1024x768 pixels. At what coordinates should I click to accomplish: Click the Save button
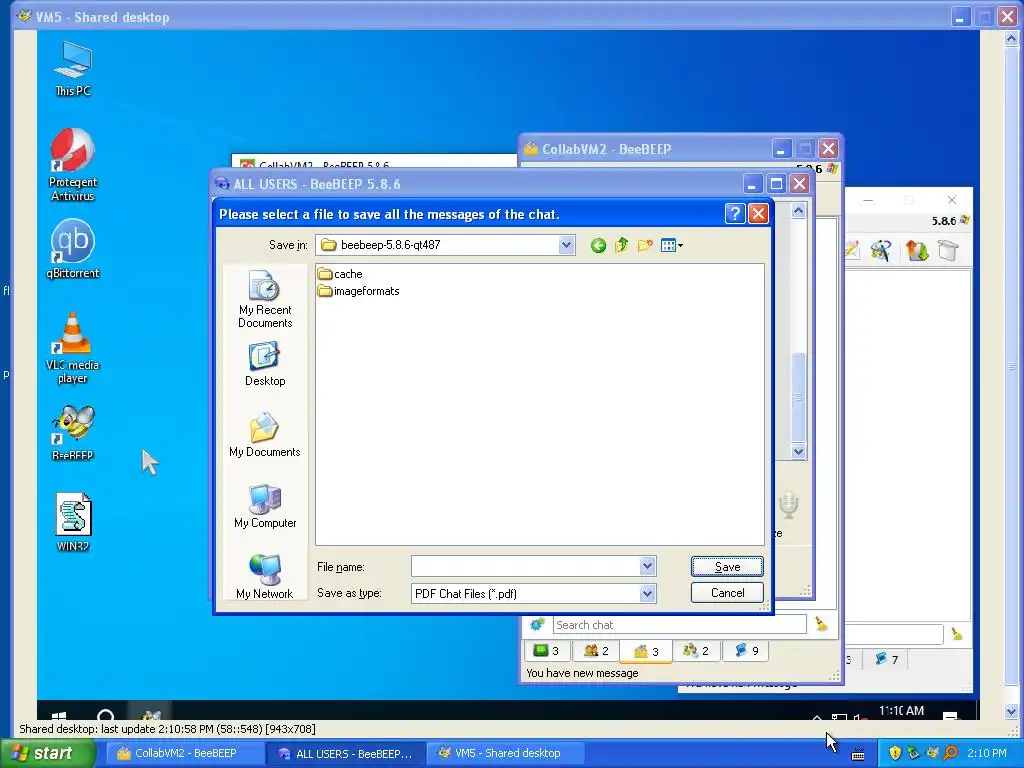point(727,567)
